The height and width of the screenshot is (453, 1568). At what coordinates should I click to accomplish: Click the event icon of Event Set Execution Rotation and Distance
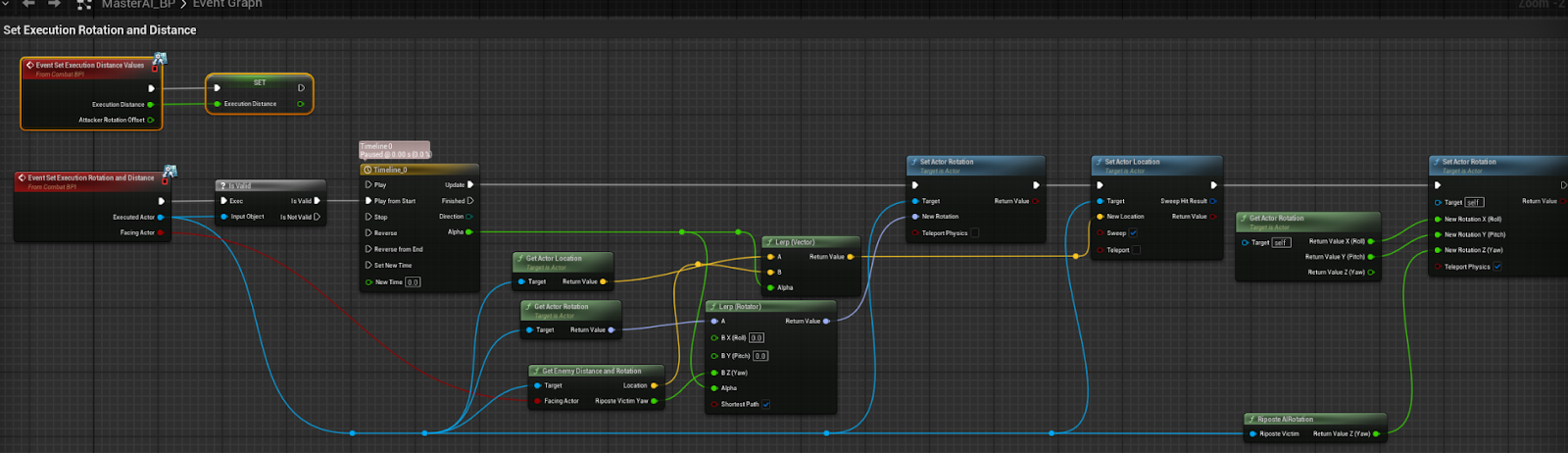(22, 177)
